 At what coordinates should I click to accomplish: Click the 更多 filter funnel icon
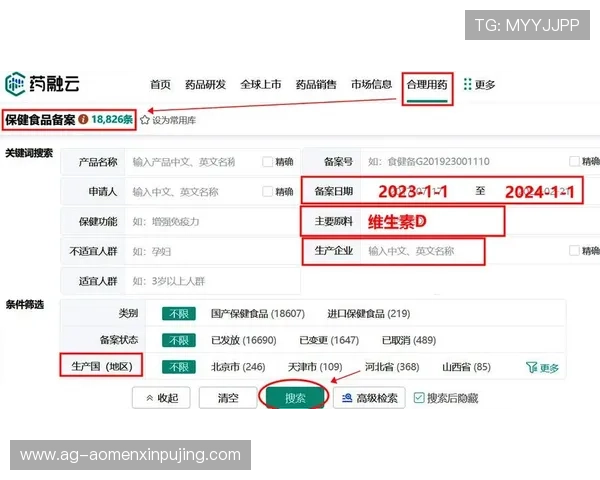point(531,367)
